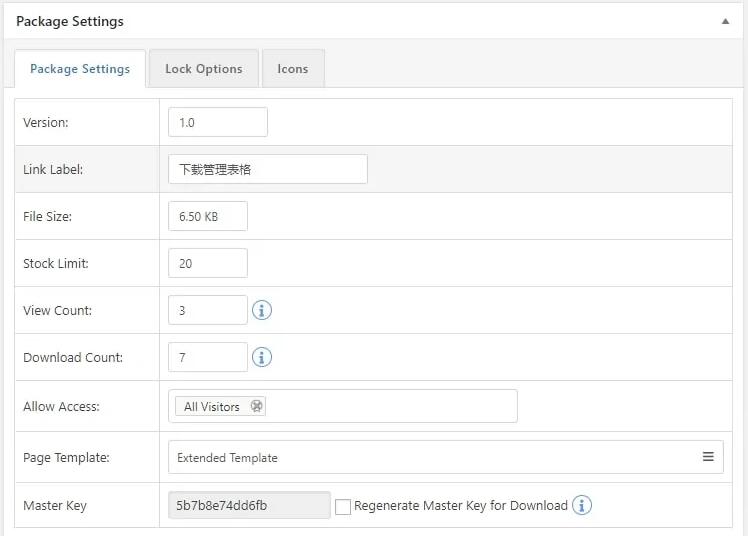Switch to the Package Settings tab
This screenshot has height=536, width=748.
coord(80,69)
